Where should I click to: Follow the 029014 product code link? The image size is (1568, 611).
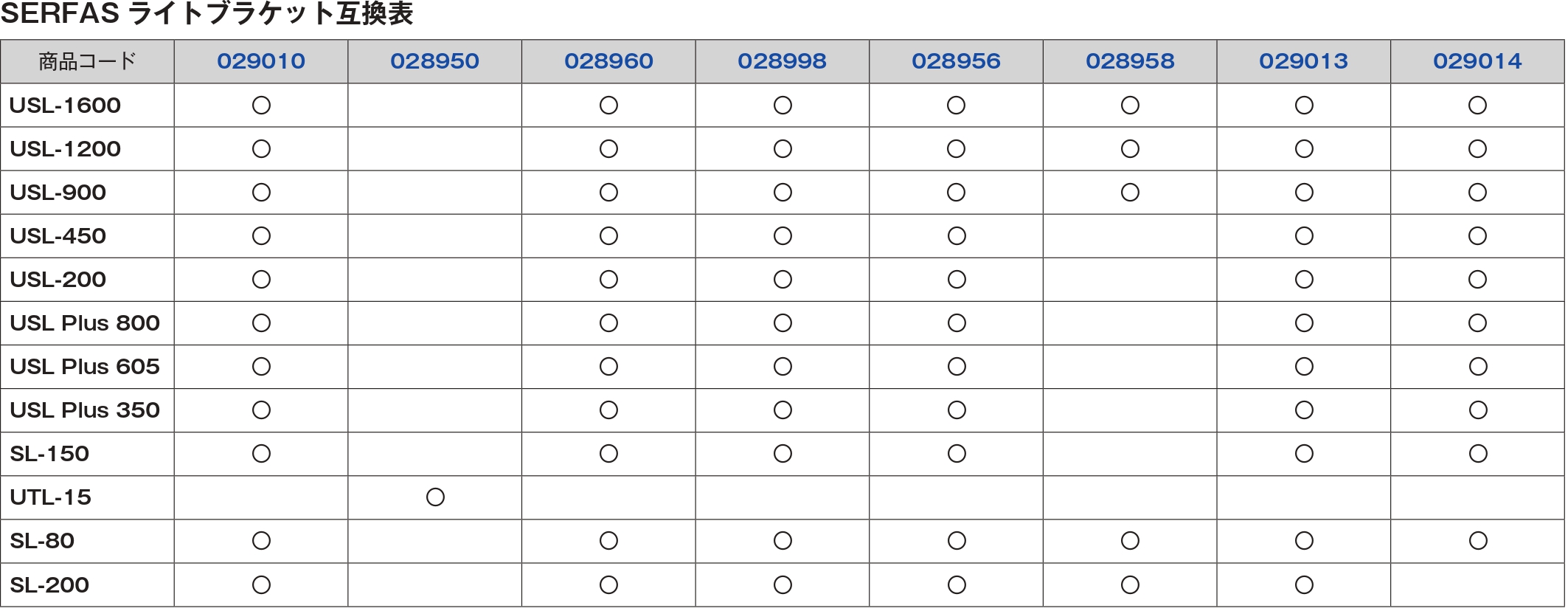tap(1477, 61)
